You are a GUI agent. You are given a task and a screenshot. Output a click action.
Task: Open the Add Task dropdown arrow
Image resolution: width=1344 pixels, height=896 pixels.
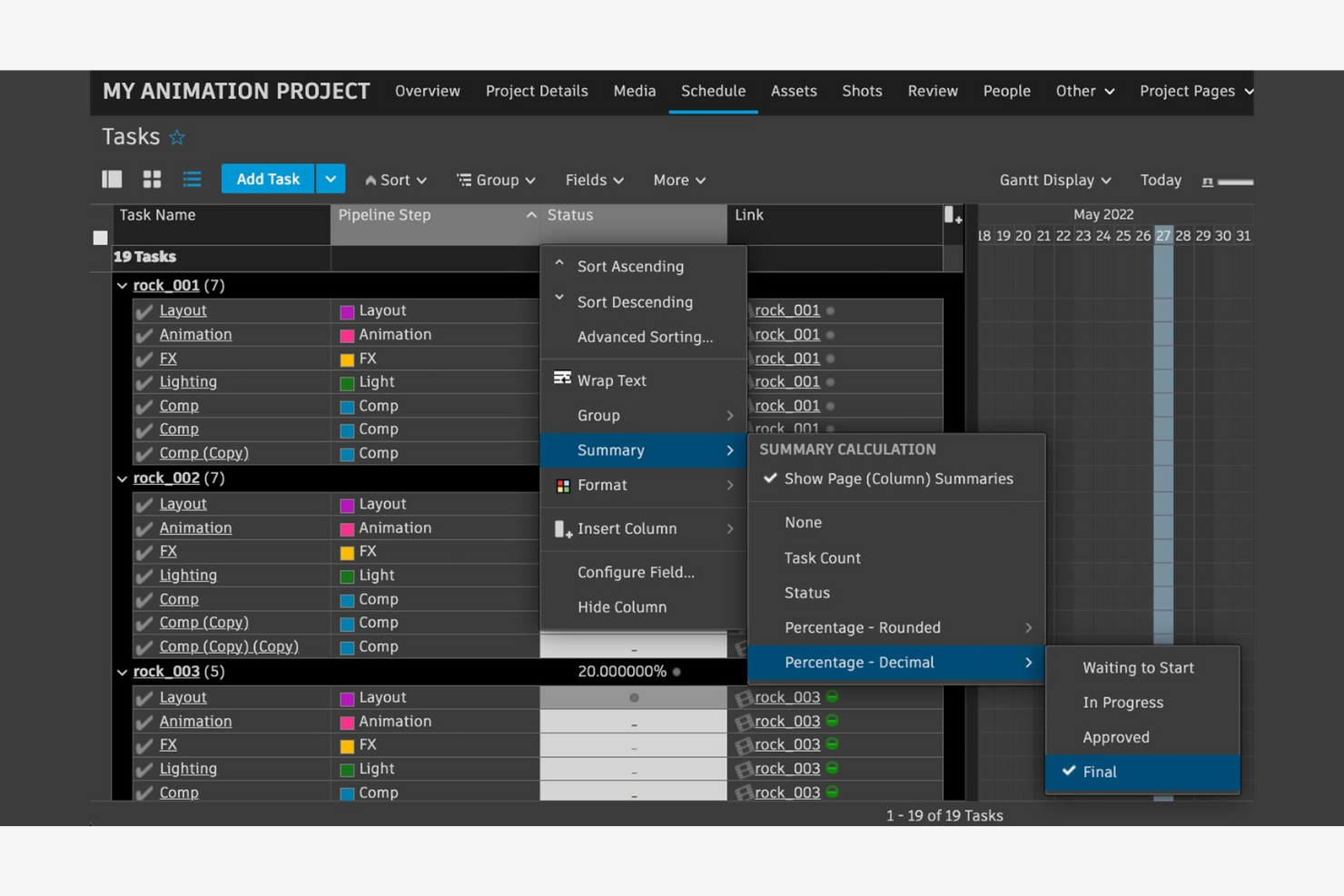pyautogui.click(x=331, y=179)
